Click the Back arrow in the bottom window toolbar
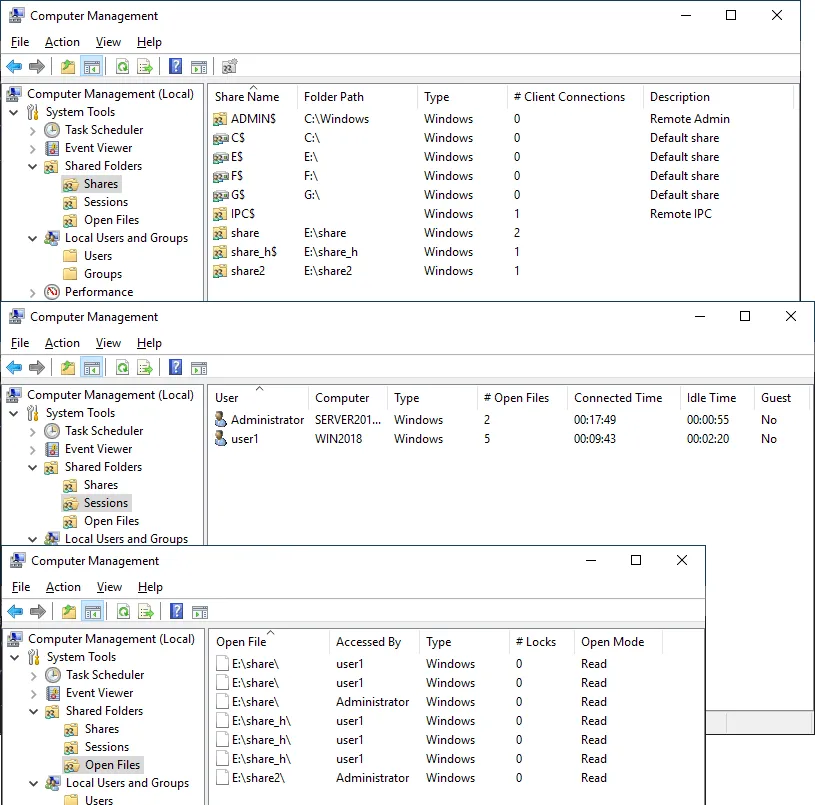 coord(15,612)
